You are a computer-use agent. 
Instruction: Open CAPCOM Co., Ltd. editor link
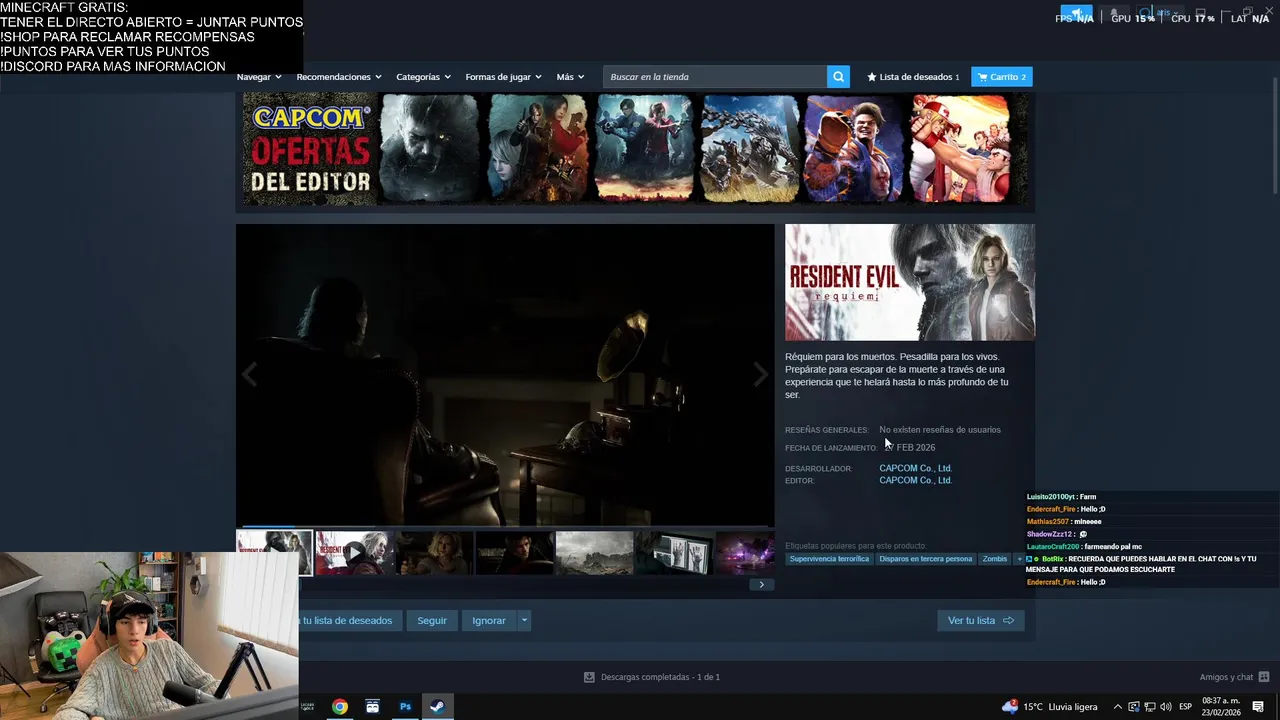tap(915, 480)
